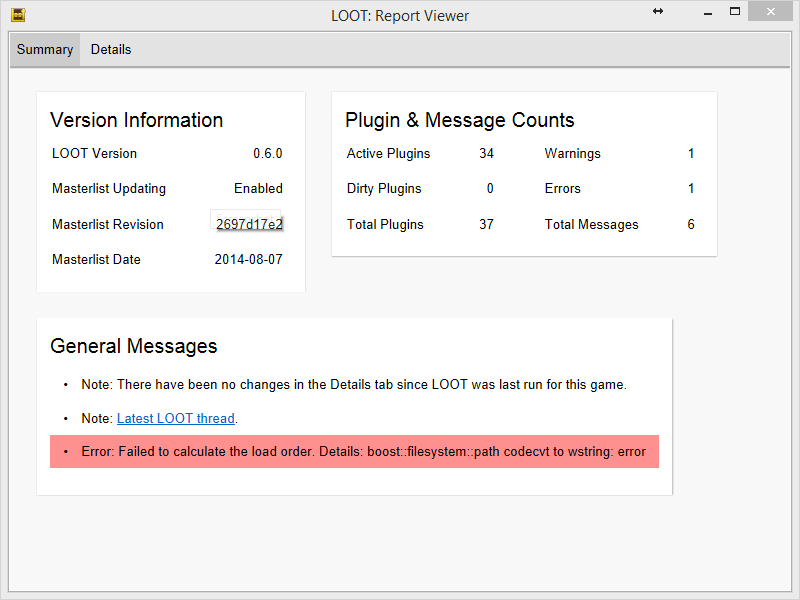Click the Plugin & Message Counts heading

[460, 120]
